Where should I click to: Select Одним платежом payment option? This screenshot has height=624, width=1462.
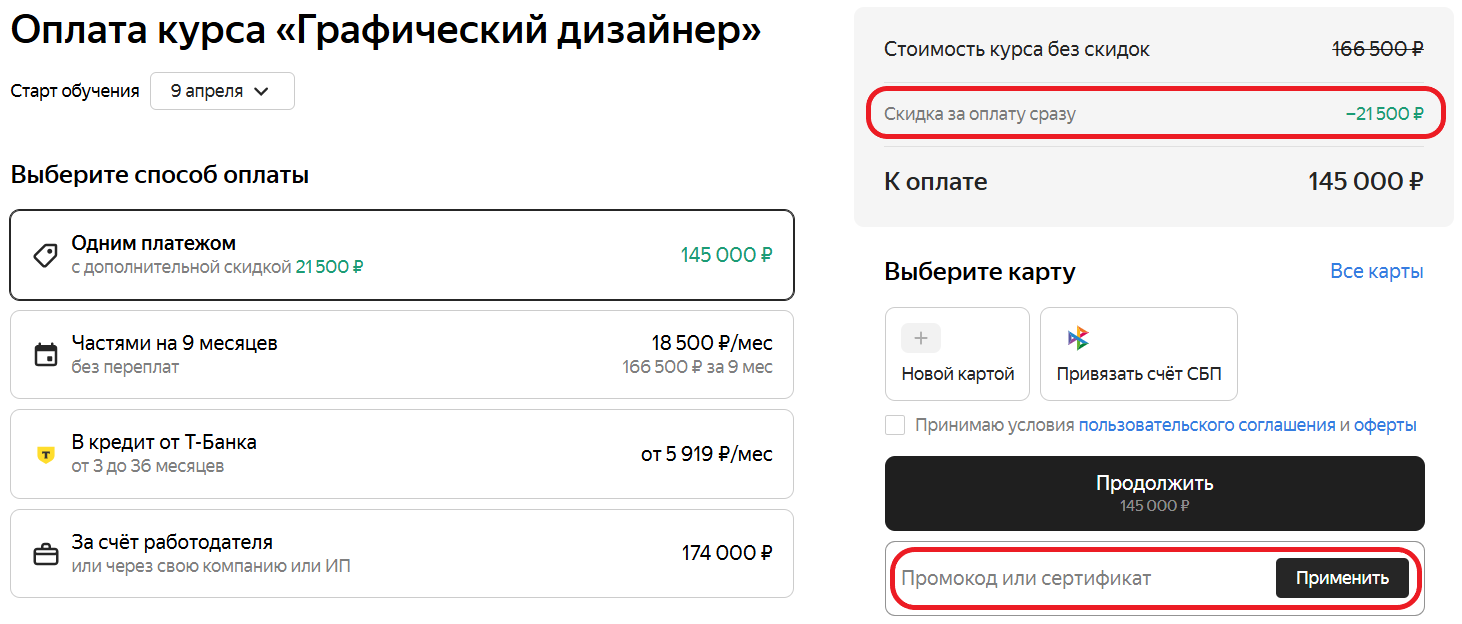[x=400, y=255]
